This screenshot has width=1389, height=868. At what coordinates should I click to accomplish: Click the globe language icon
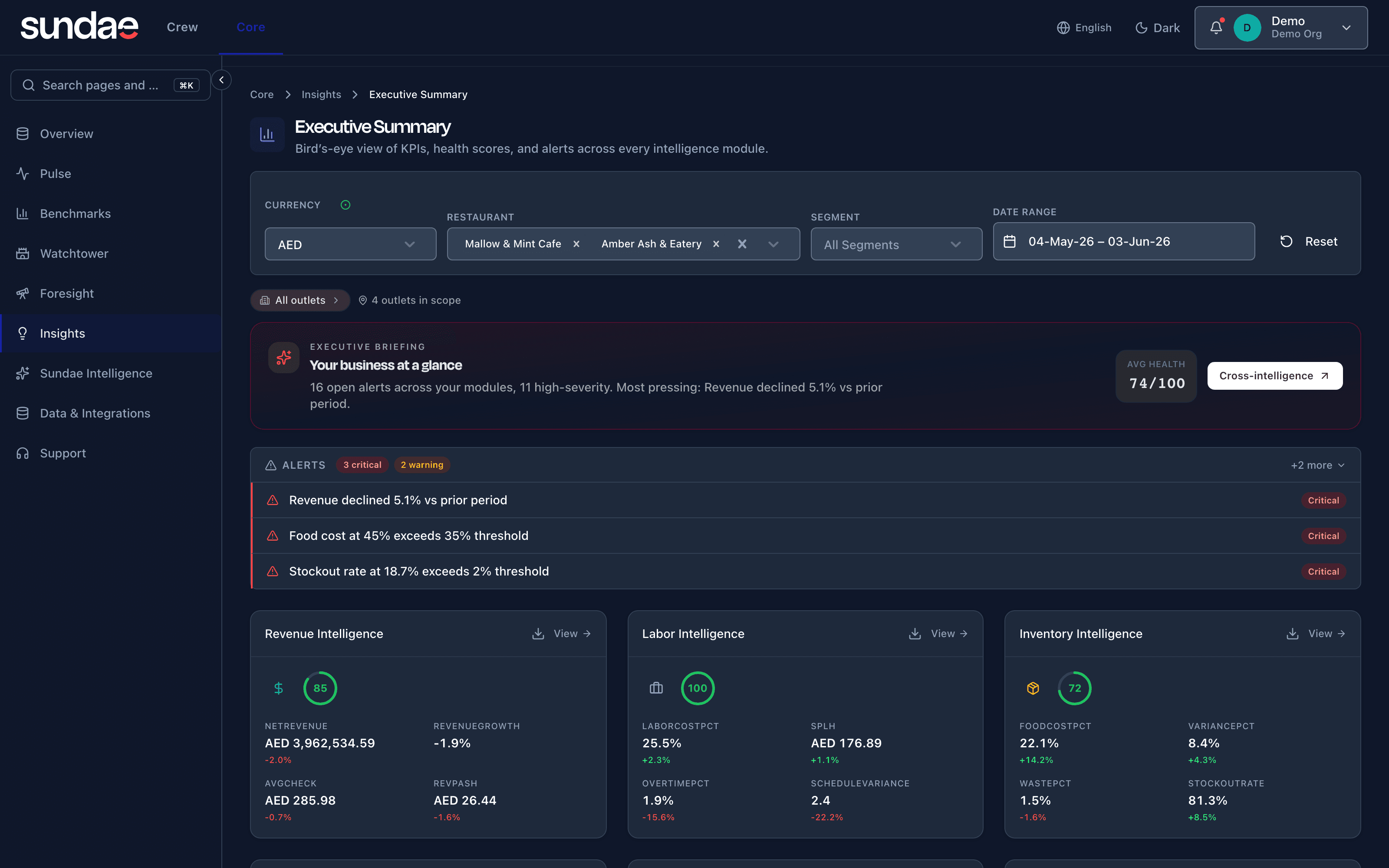1063,27
